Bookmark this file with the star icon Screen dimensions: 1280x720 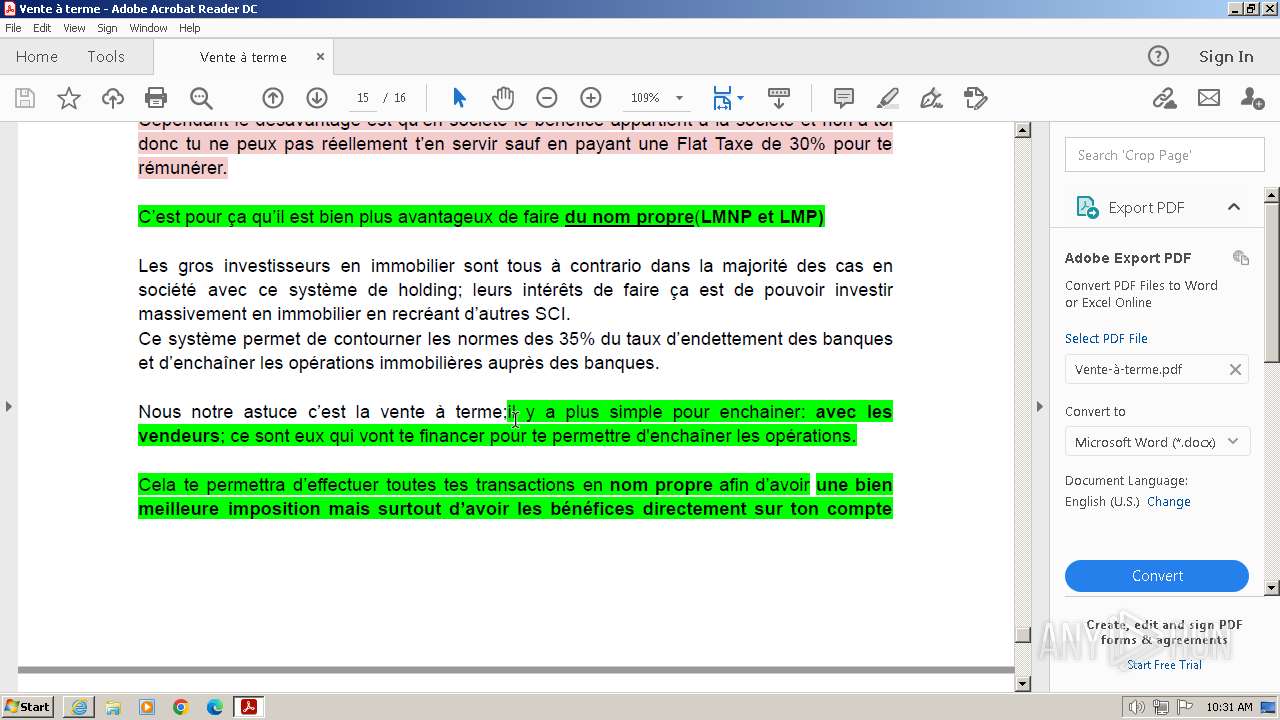coord(69,98)
